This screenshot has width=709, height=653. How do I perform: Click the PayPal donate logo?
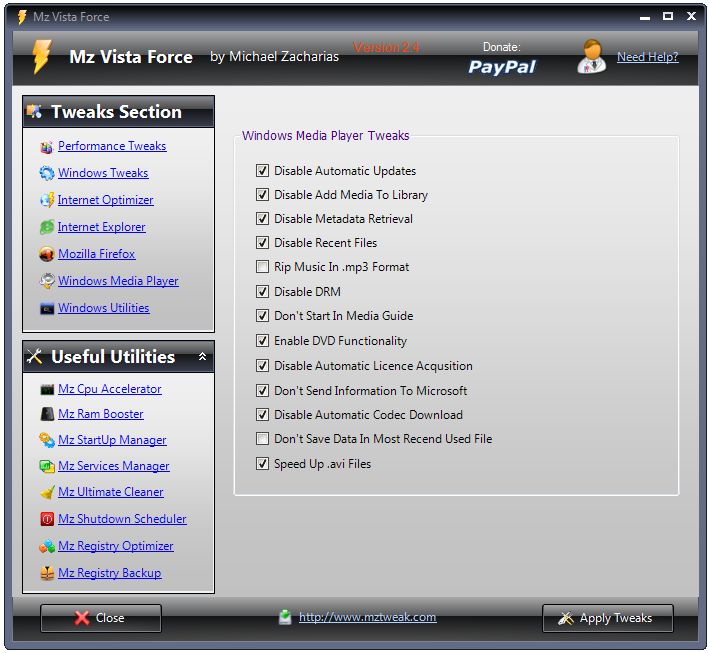501,67
